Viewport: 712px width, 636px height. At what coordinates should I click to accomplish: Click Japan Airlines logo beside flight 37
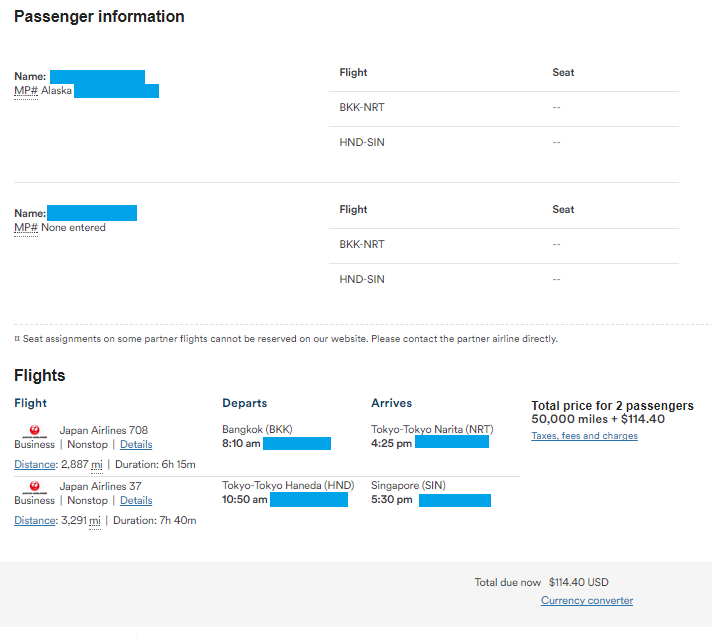tap(35, 487)
